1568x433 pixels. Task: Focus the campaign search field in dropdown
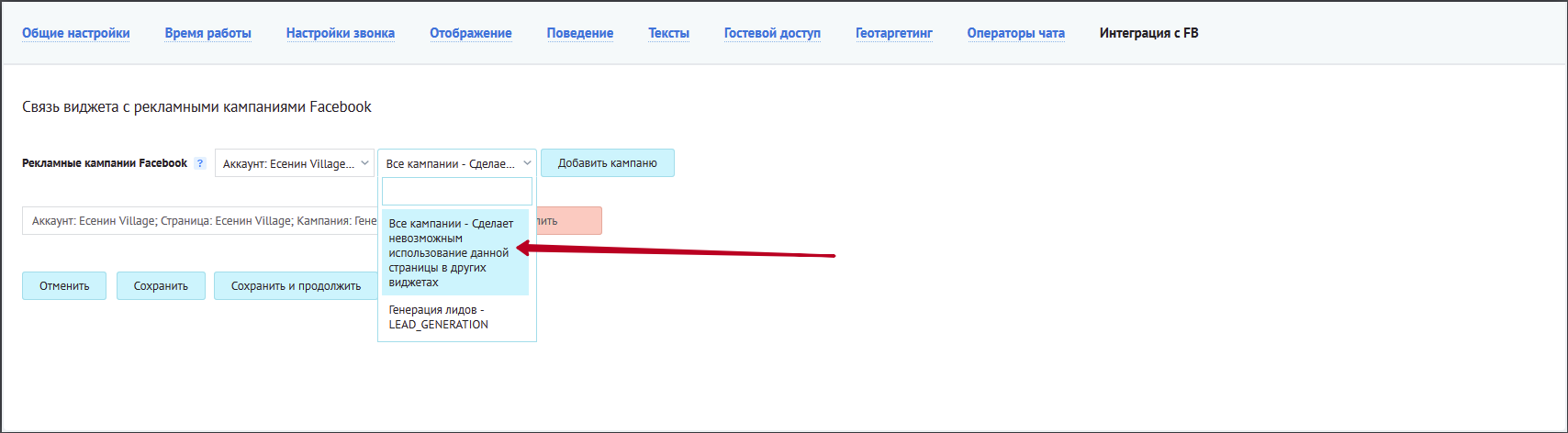click(457, 191)
